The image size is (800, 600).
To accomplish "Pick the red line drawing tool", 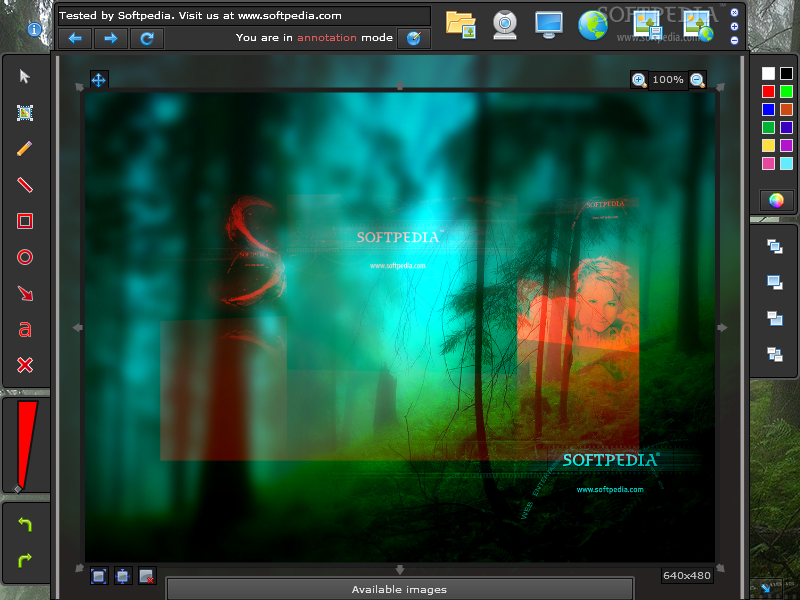I will [x=24, y=185].
